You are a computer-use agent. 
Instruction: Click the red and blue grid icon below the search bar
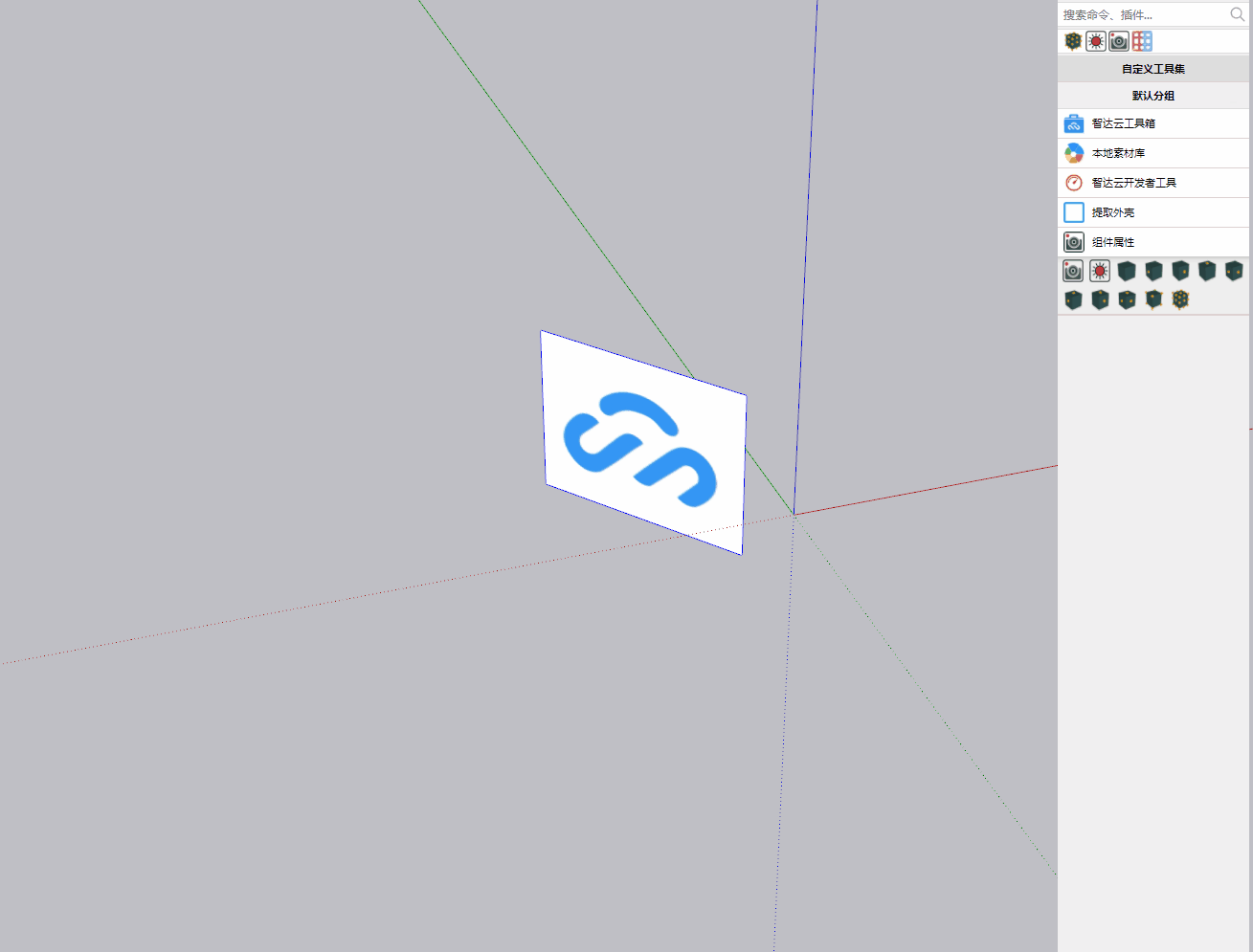click(x=1141, y=40)
